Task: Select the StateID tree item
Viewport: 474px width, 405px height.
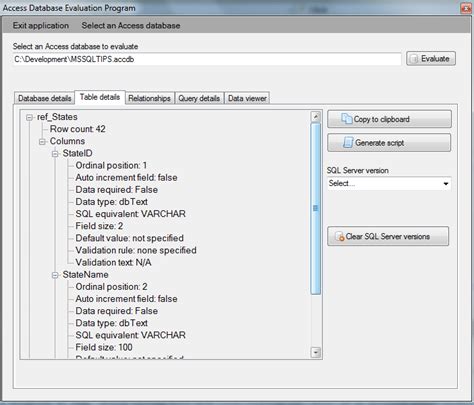Action: pyautogui.click(x=77, y=153)
